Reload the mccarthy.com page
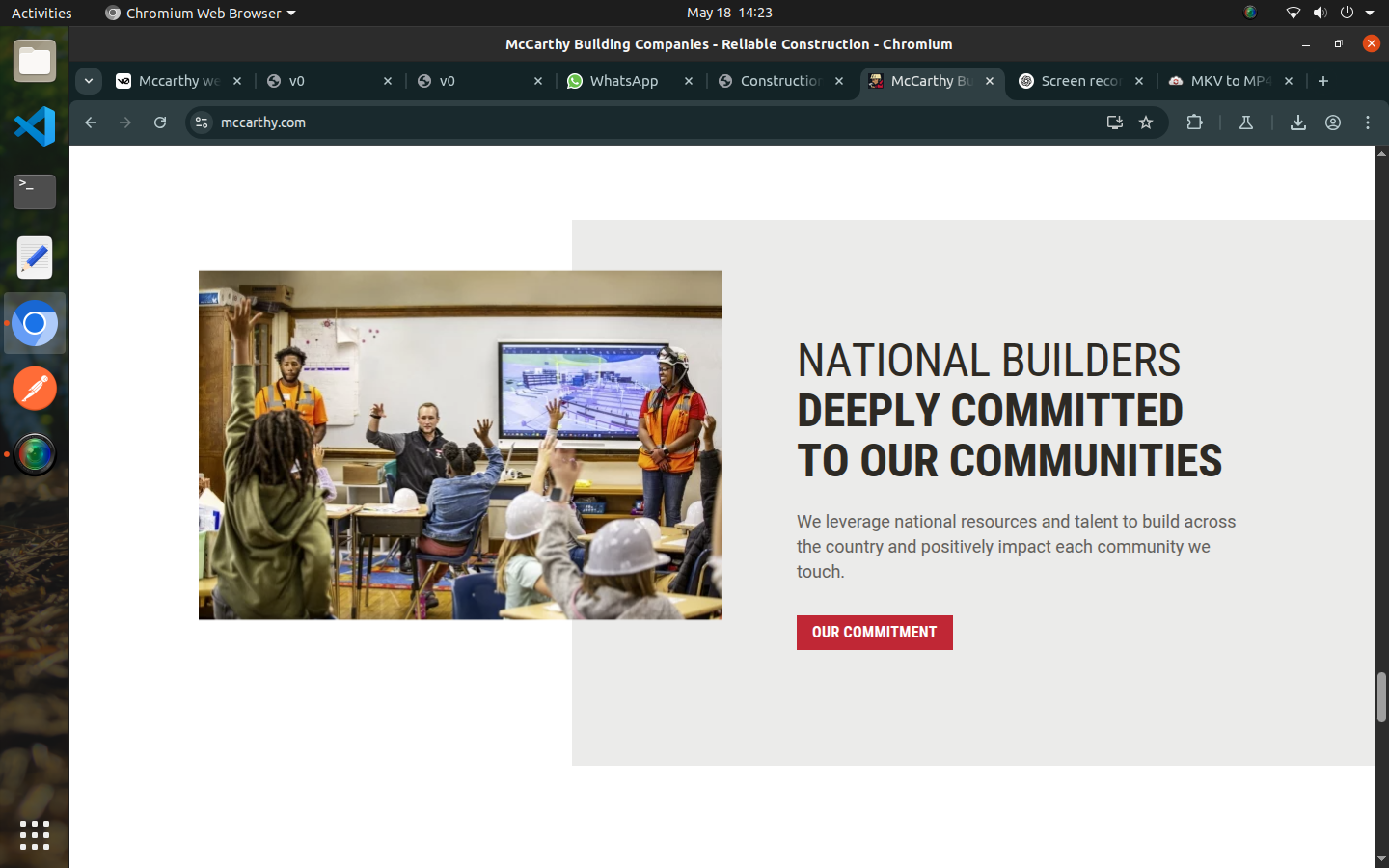 click(x=160, y=122)
